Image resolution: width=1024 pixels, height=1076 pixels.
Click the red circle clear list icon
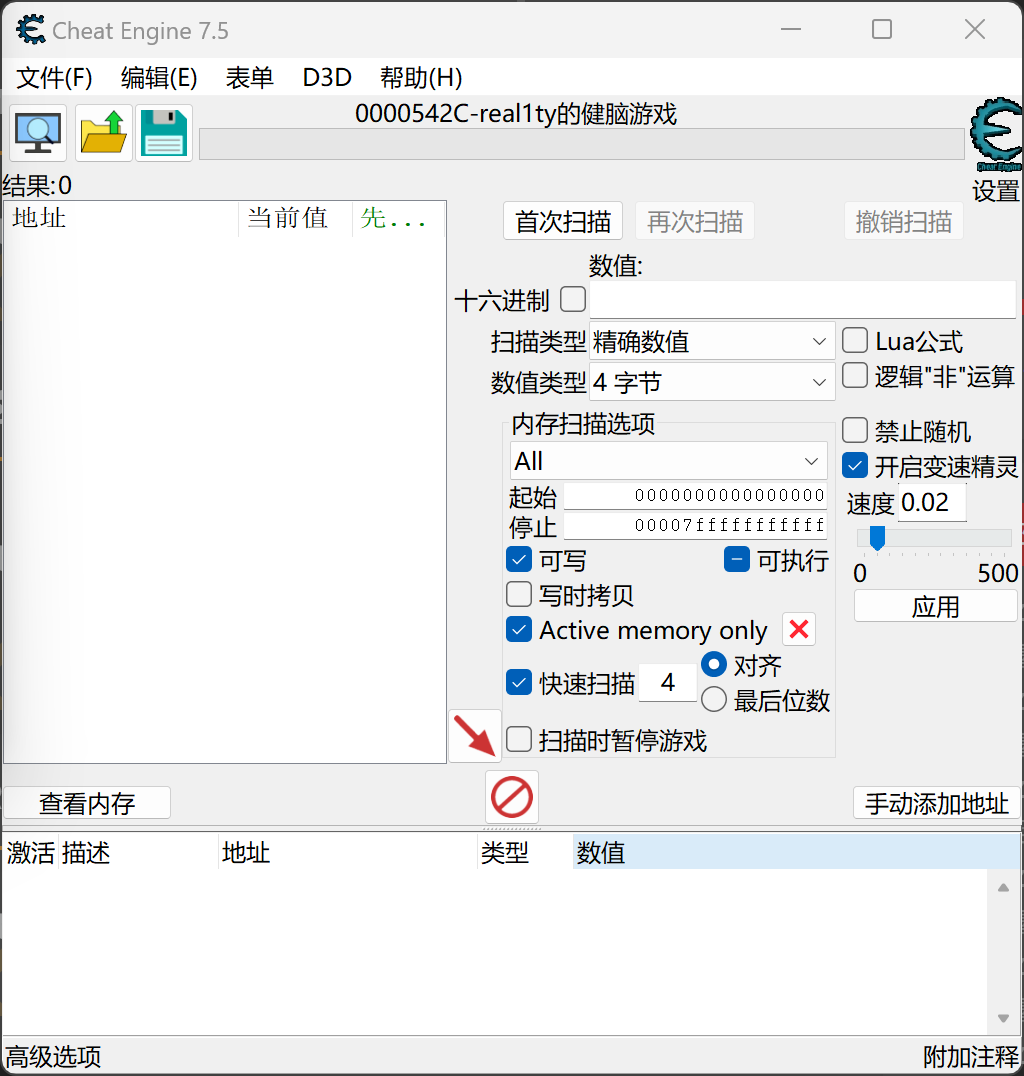click(x=512, y=798)
